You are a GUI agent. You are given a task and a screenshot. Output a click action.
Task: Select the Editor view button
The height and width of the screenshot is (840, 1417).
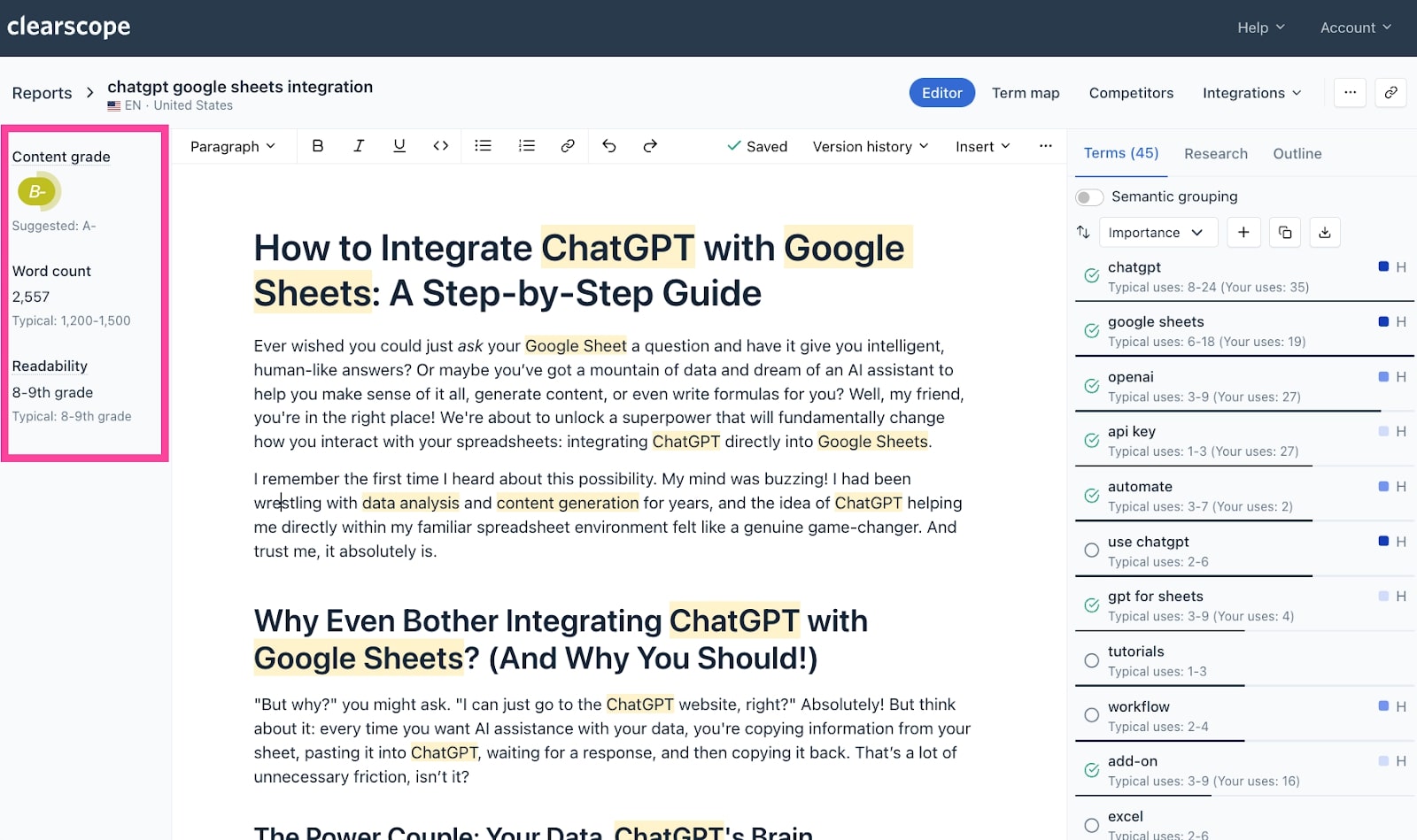pyautogui.click(x=942, y=93)
